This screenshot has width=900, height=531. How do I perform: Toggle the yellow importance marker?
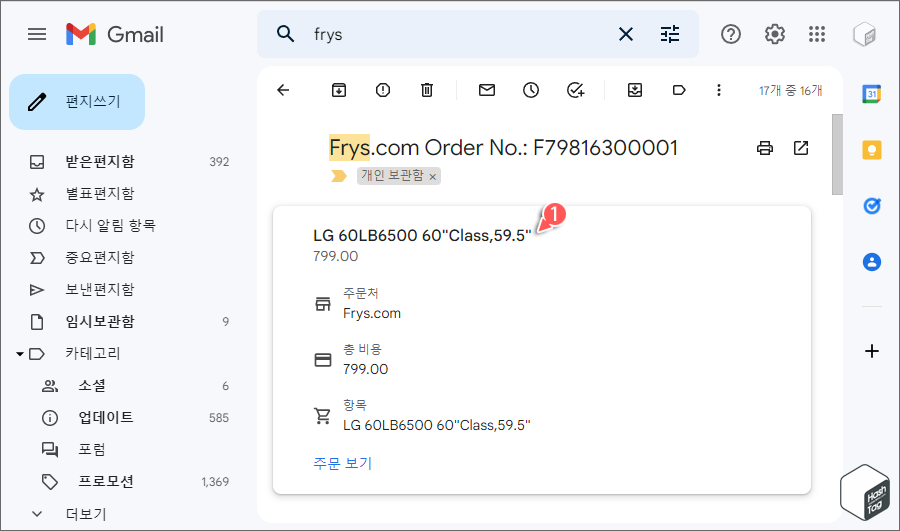click(339, 176)
